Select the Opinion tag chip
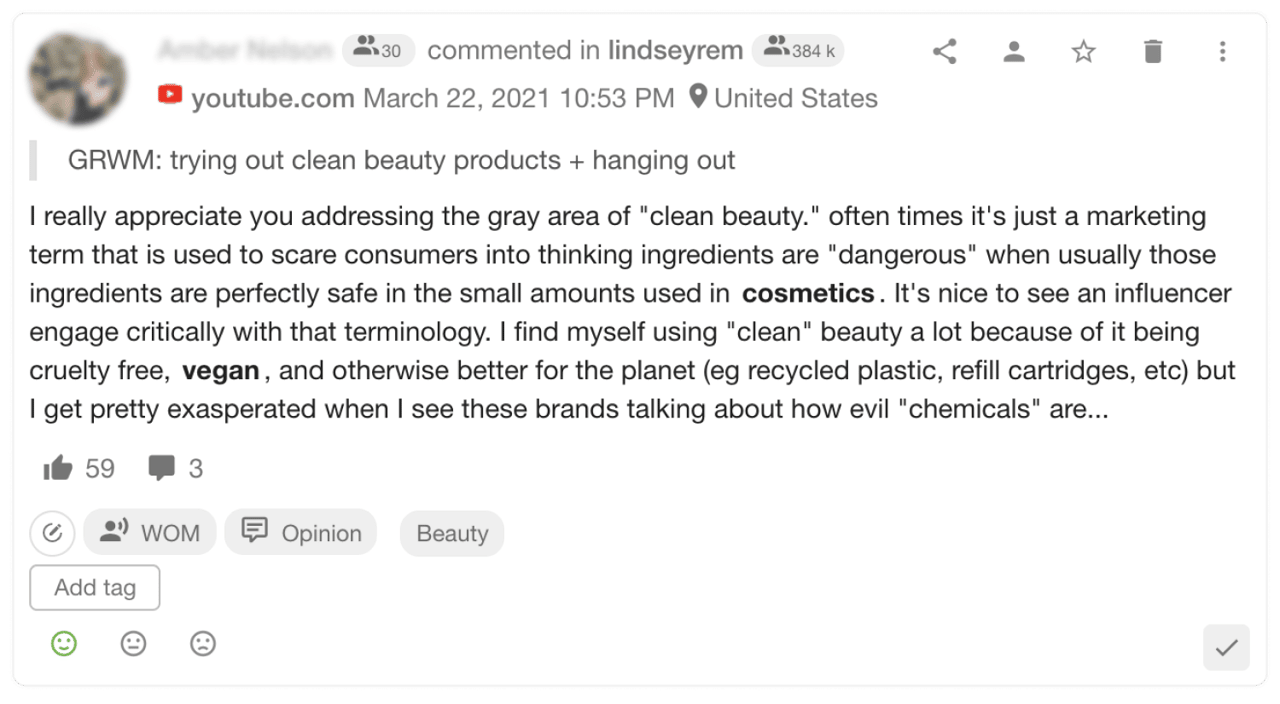This screenshot has width=1280, height=704. pos(301,532)
